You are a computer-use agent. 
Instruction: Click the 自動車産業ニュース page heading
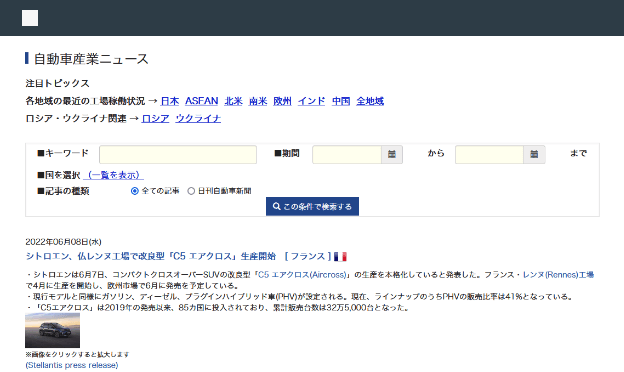click(91, 59)
